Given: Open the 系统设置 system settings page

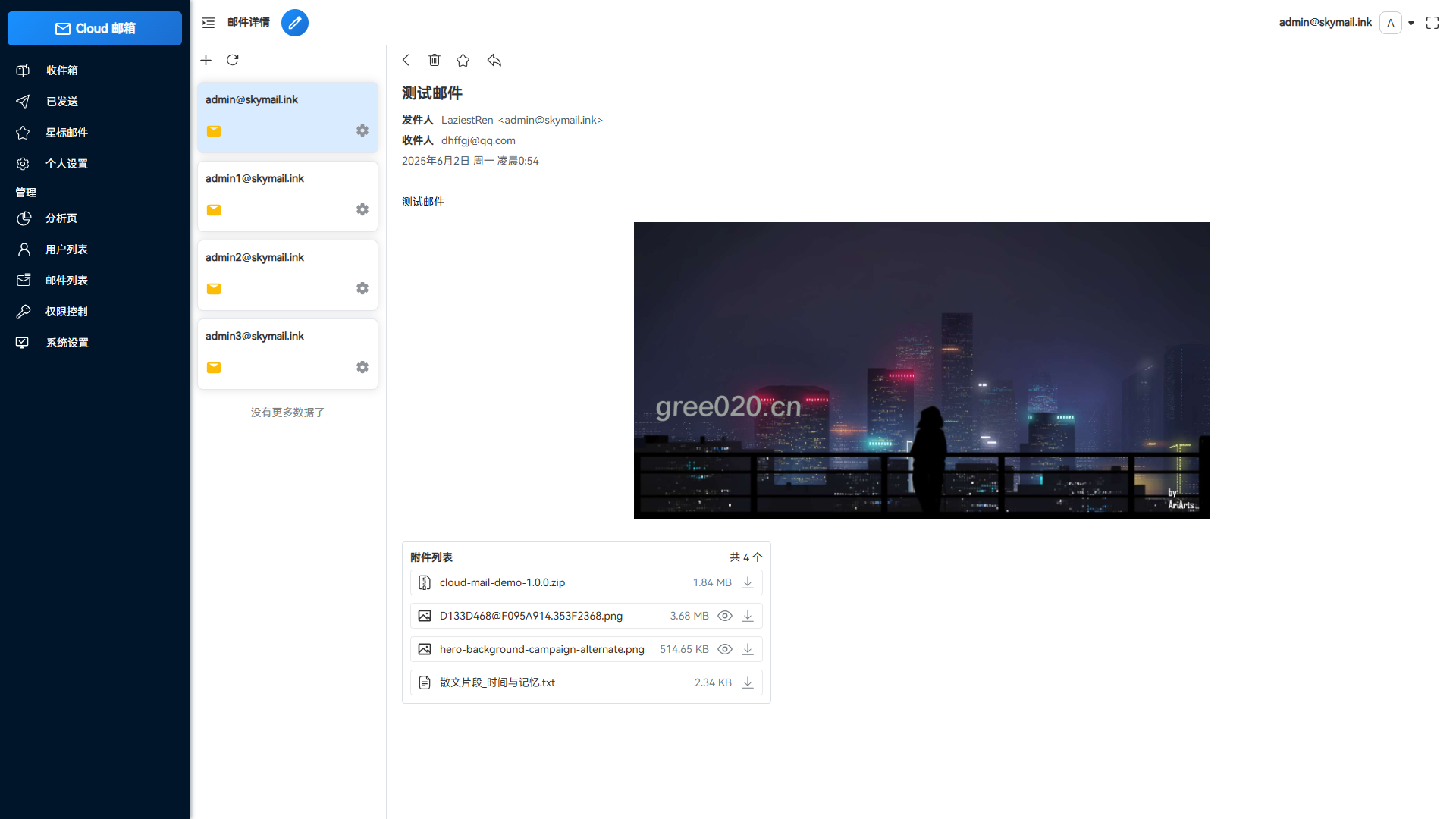Looking at the screenshot, I should click(67, 343).
